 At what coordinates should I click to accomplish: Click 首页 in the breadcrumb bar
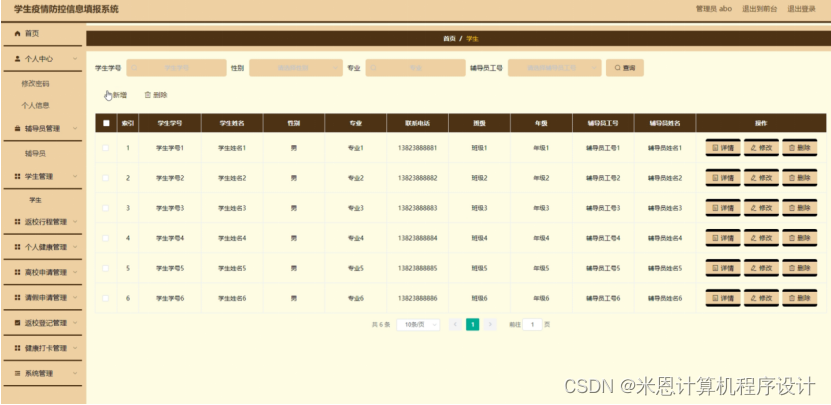[449, 39]
